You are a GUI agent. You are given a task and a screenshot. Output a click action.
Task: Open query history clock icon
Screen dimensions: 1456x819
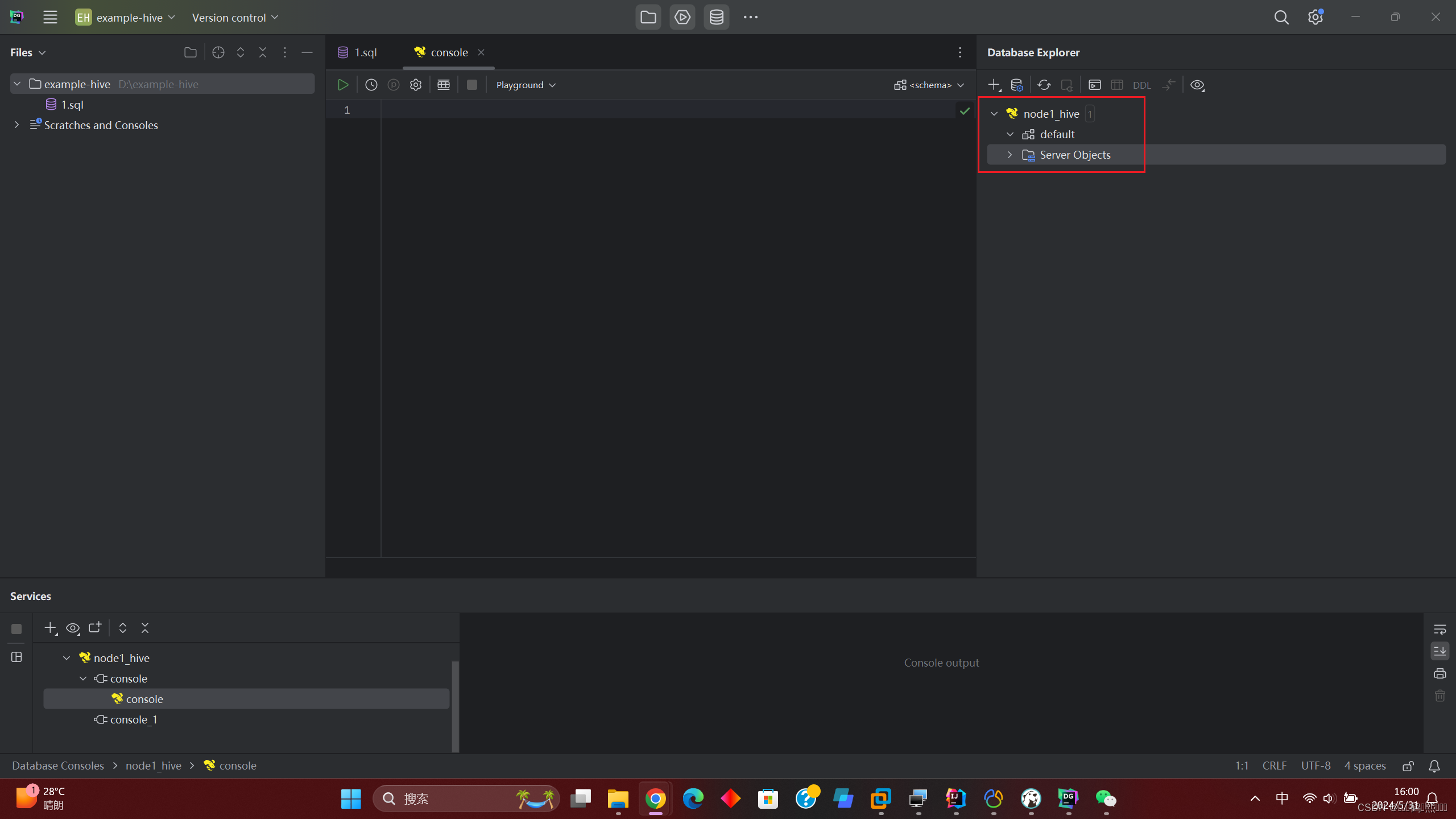tap(371, 85)
